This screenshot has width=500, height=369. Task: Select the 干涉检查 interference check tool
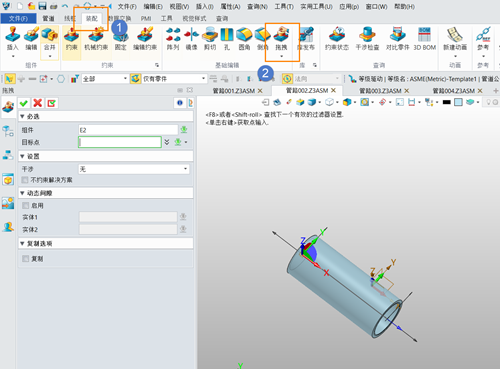click(367, 35)
